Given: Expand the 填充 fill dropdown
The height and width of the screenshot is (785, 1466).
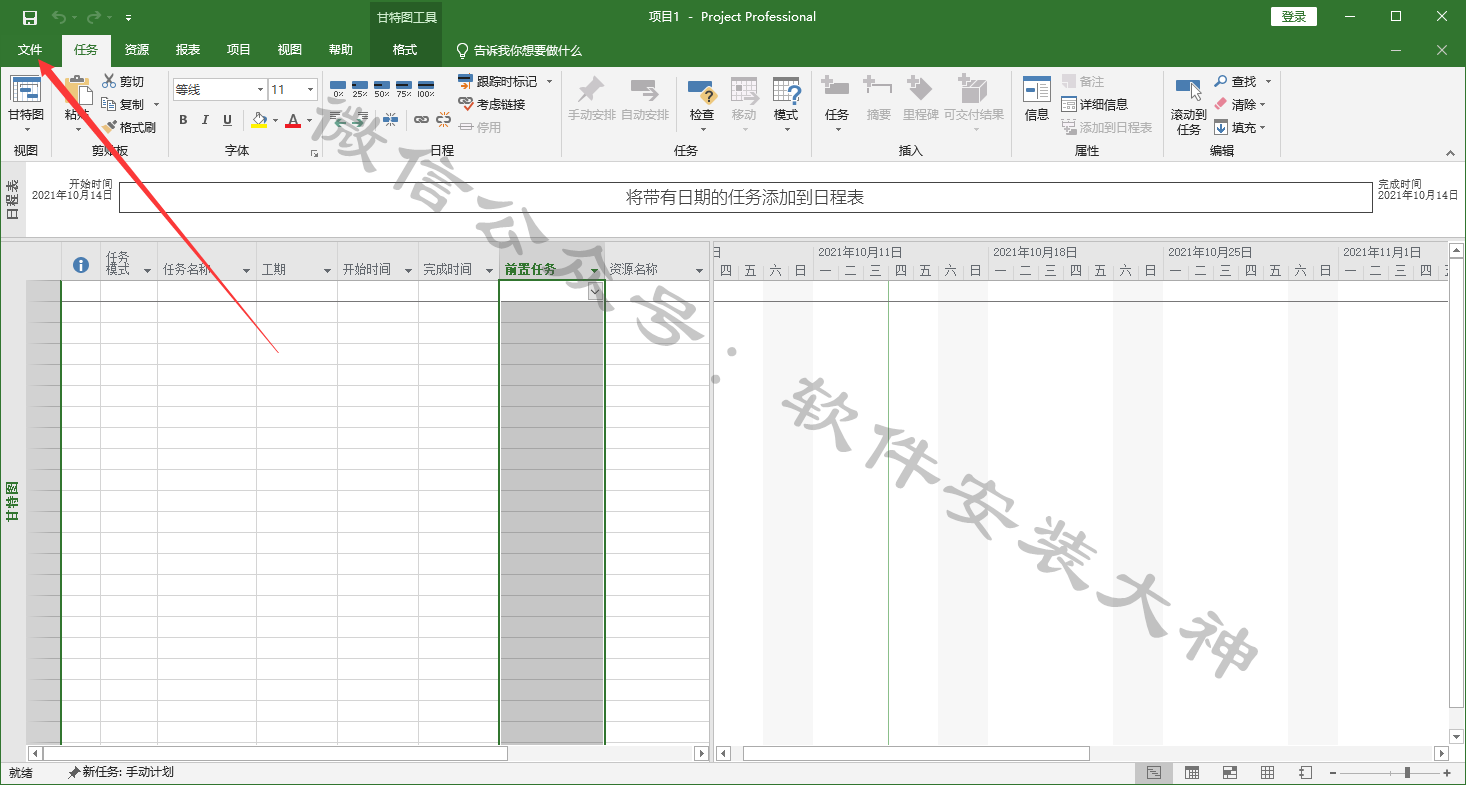Looking at the screenshot, I should [x=1263, y=127].
